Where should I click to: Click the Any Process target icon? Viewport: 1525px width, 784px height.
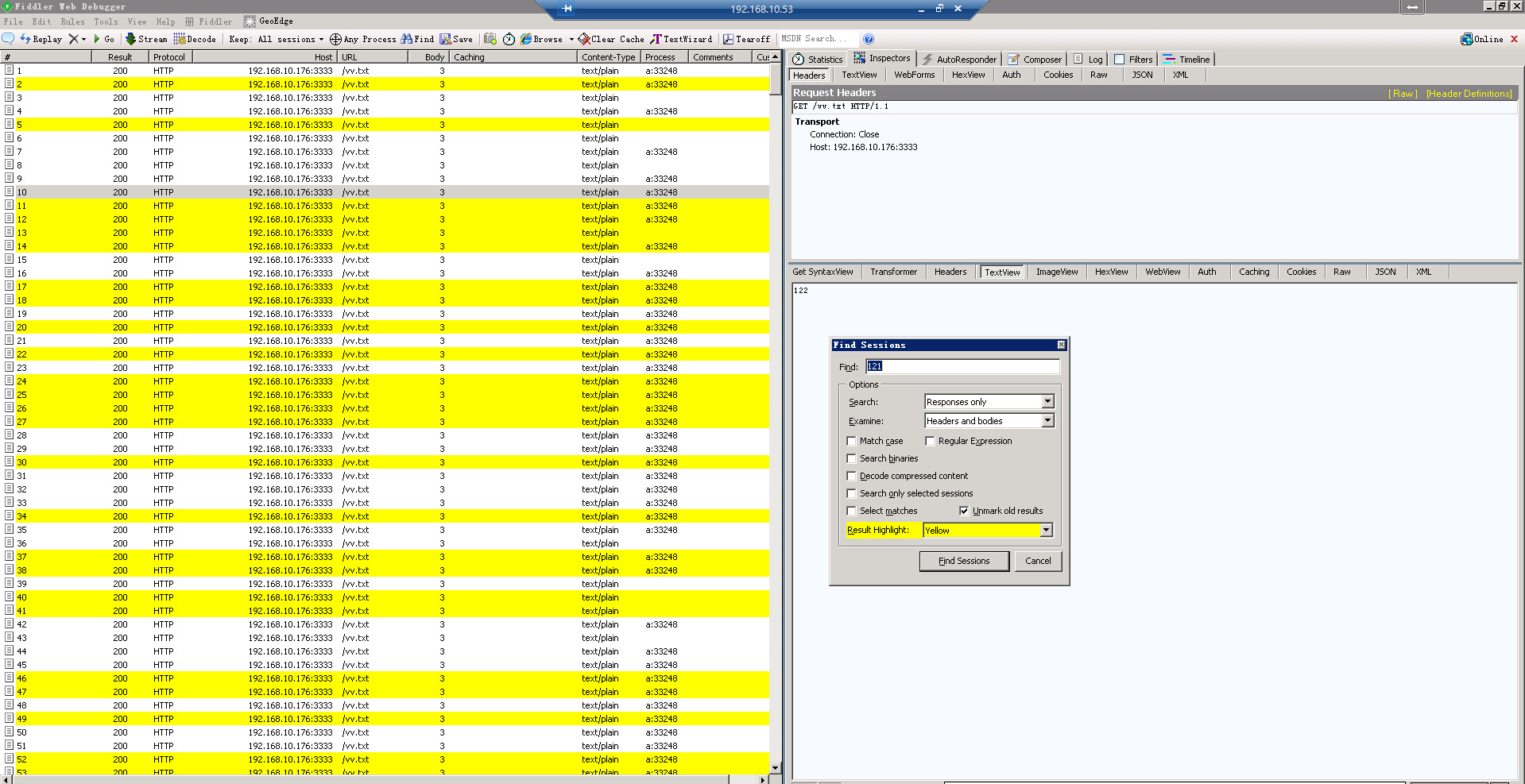click(x=335, y=39)
